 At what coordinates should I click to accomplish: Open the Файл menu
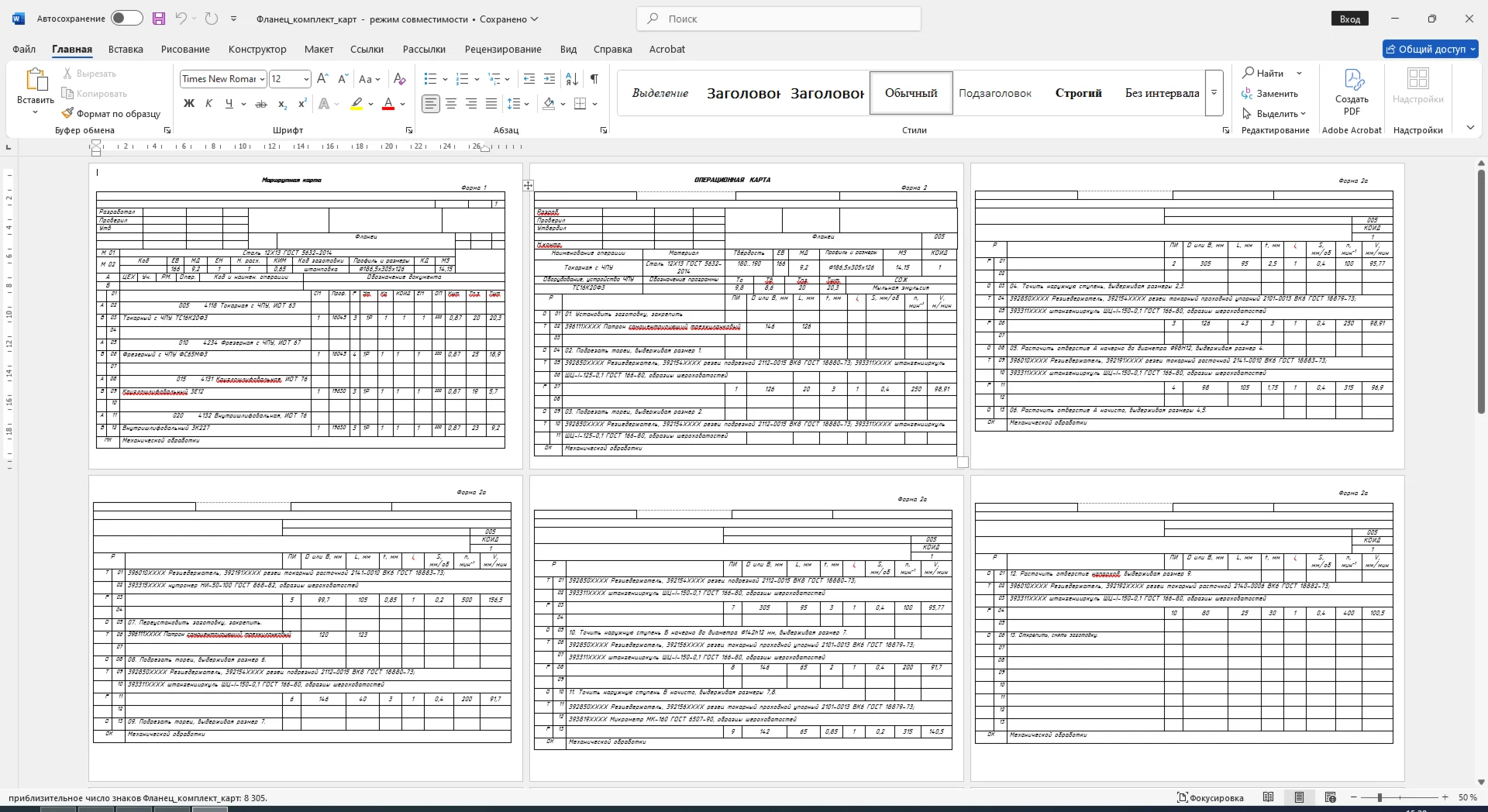tap(24, 49)
